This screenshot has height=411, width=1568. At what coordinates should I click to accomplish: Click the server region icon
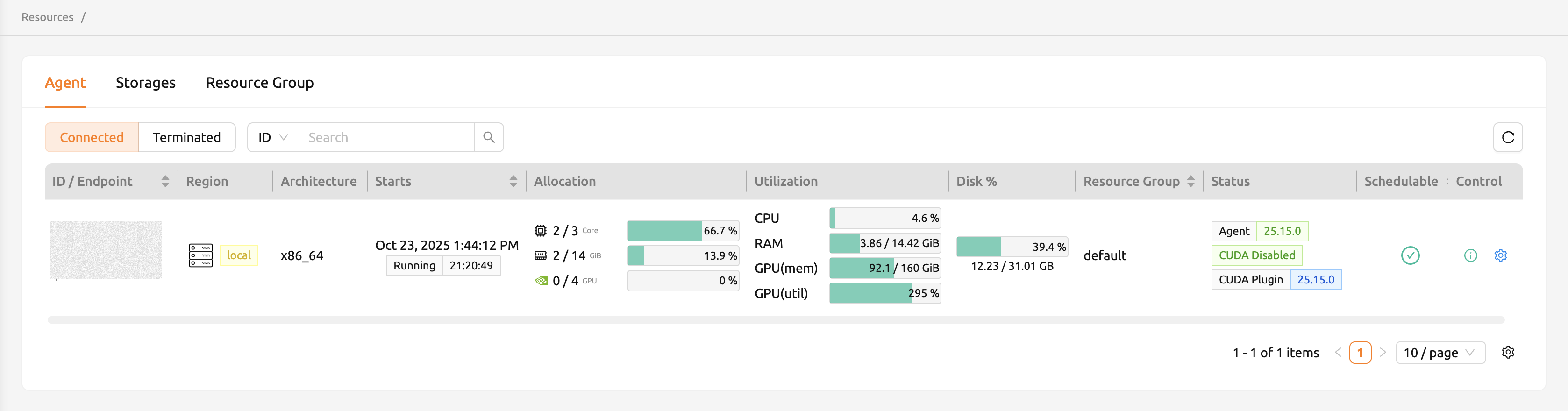click(200, 256)
